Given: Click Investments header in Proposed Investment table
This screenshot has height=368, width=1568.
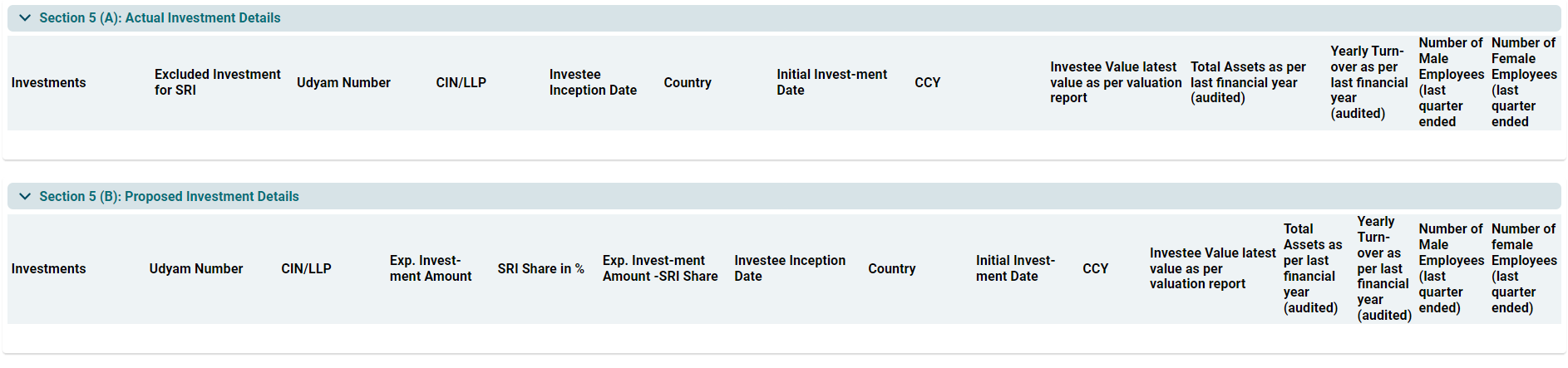Looking at the screenshot, I should point(48,268).
